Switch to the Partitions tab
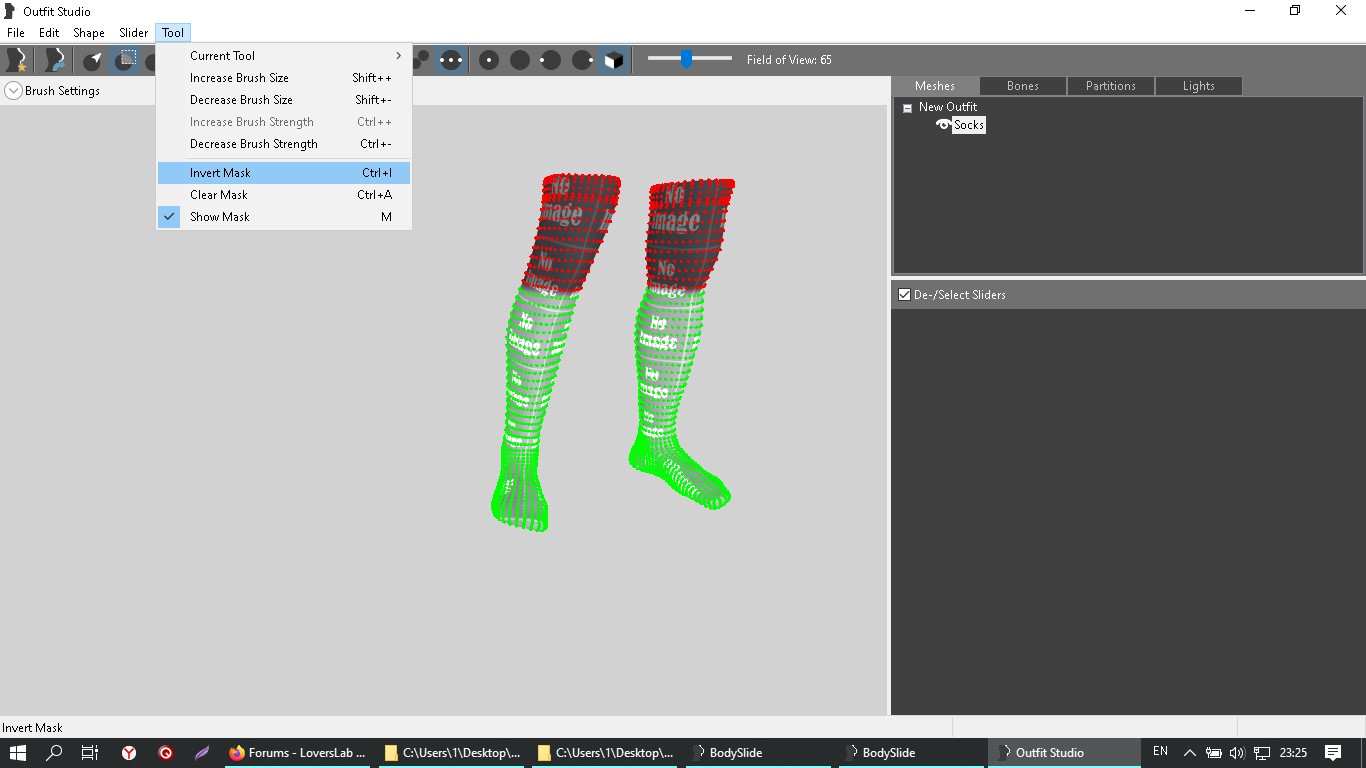This screenshot has height=768, width=1366. click(1111, 86)
